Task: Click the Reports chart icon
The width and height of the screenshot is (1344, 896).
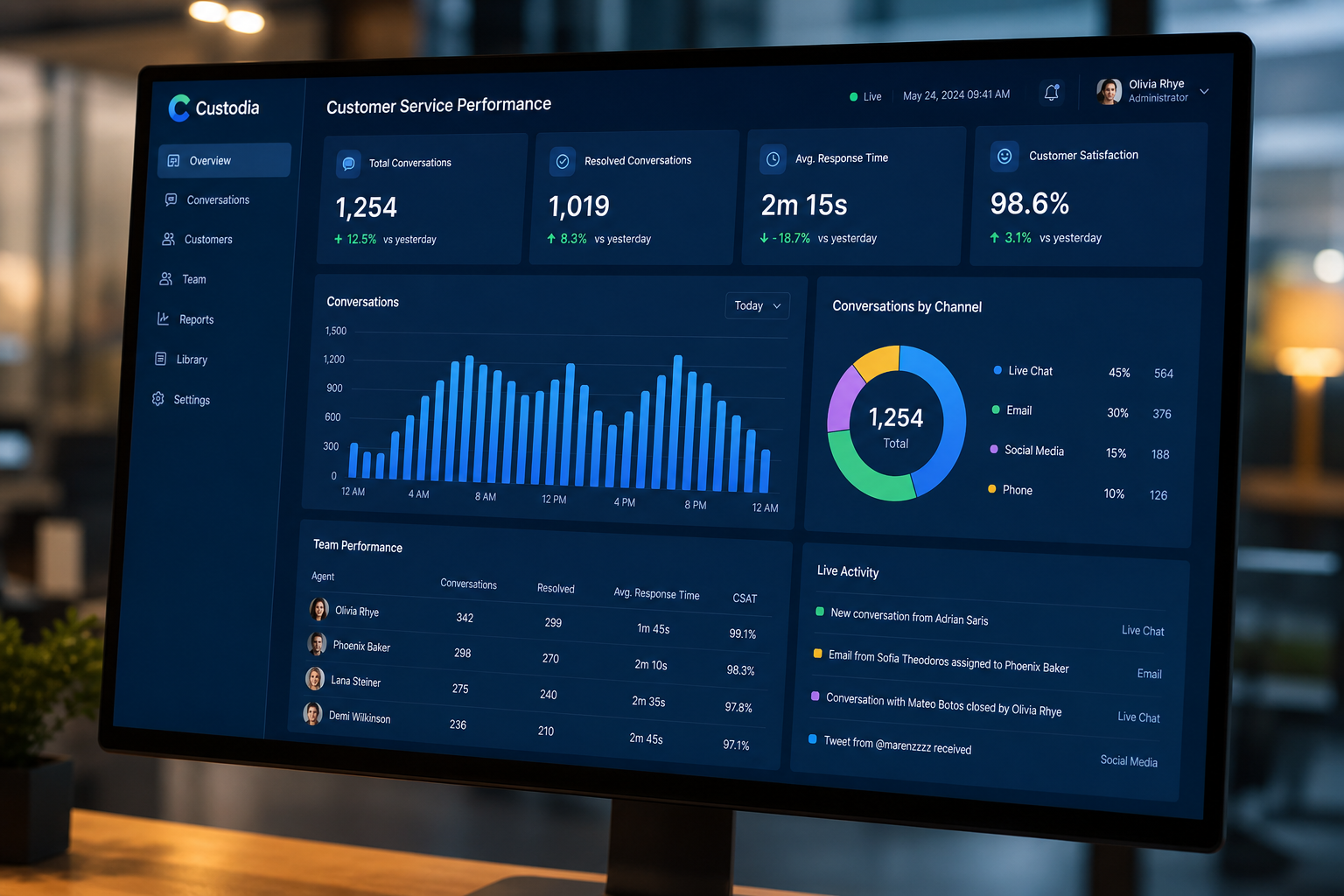Action: [x=163, y=318]
